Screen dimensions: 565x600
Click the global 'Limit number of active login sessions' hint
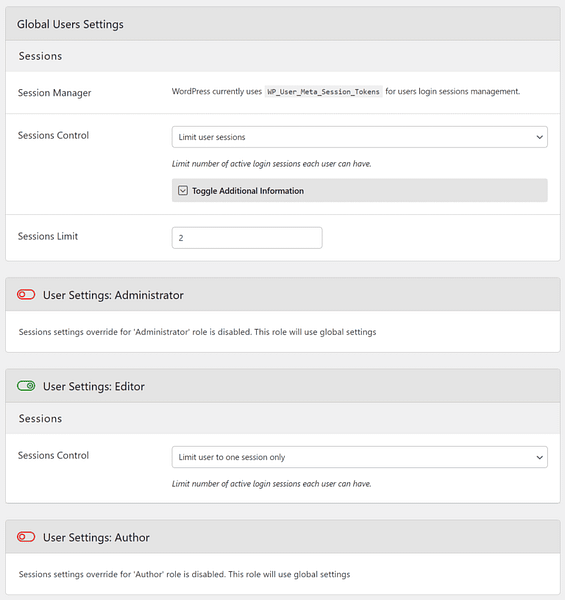pos(272,164)
